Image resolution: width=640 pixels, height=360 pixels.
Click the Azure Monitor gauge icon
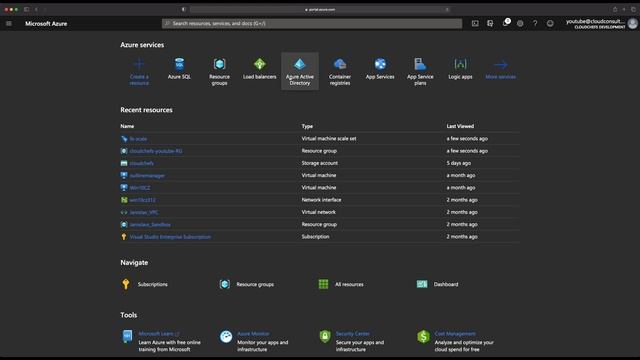tap(226, 336)
